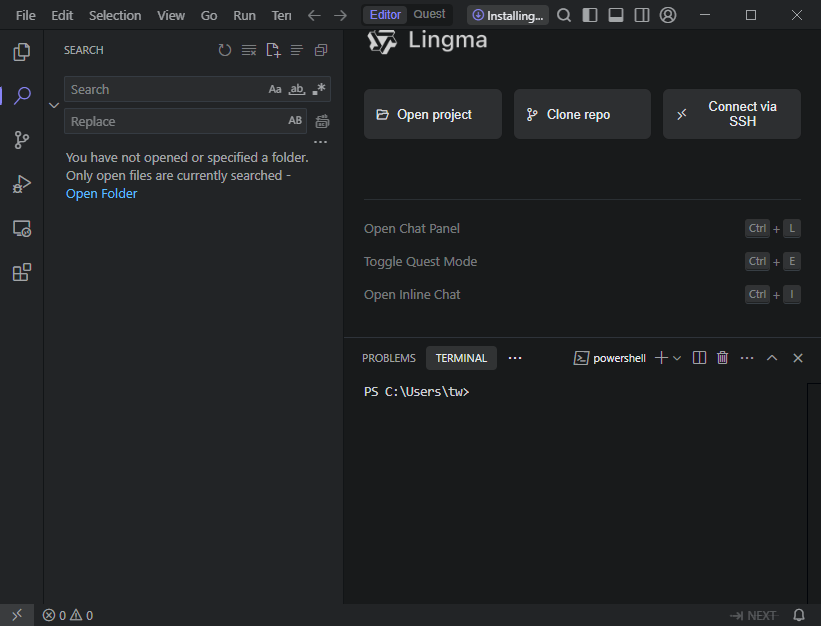821x626 pixels.
Task: Clear search results
Action: click(x=249, y=50)
